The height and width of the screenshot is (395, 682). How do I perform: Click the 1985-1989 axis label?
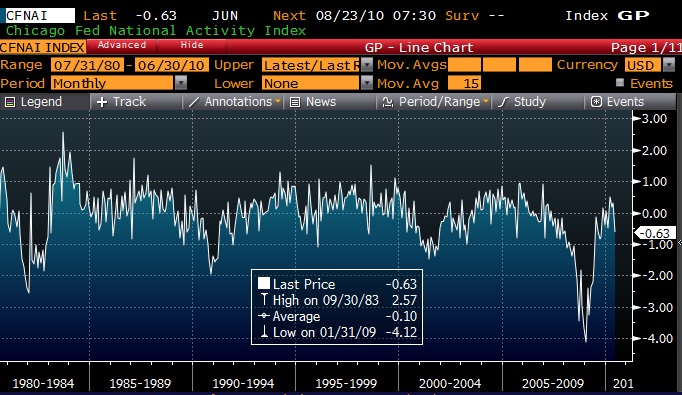pyautogui.click(x=140, y=384)
